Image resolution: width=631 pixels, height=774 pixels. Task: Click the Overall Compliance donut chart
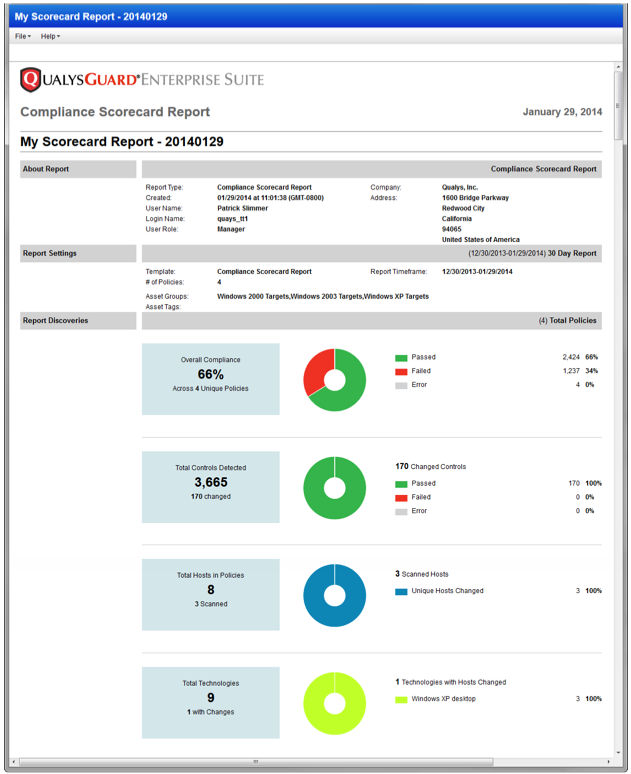[x=334, y=380]
